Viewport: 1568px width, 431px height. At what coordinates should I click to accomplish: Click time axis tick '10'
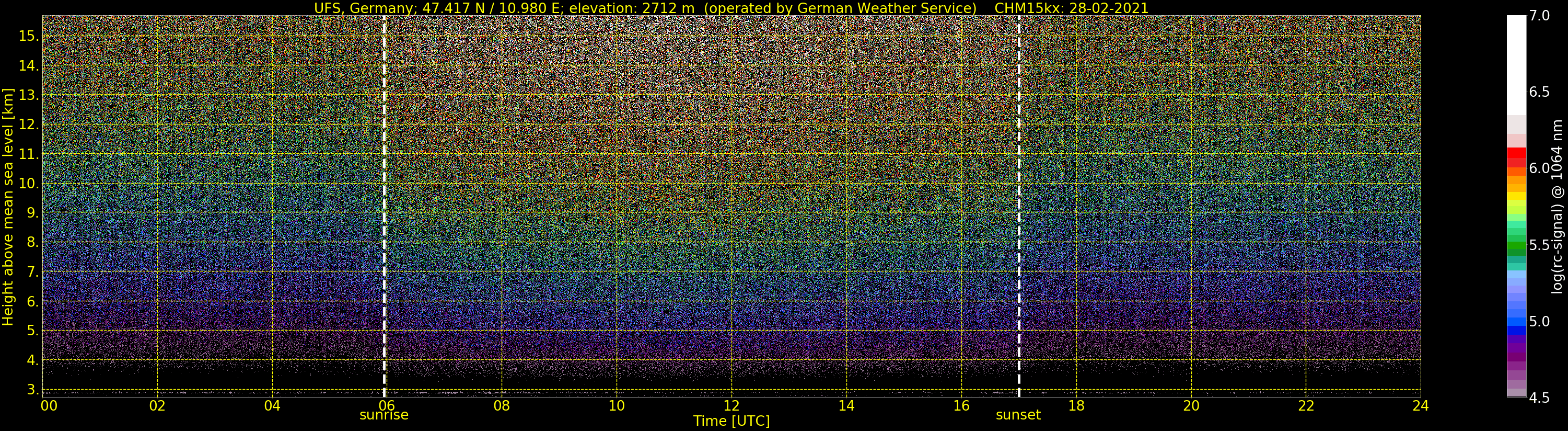617,406
